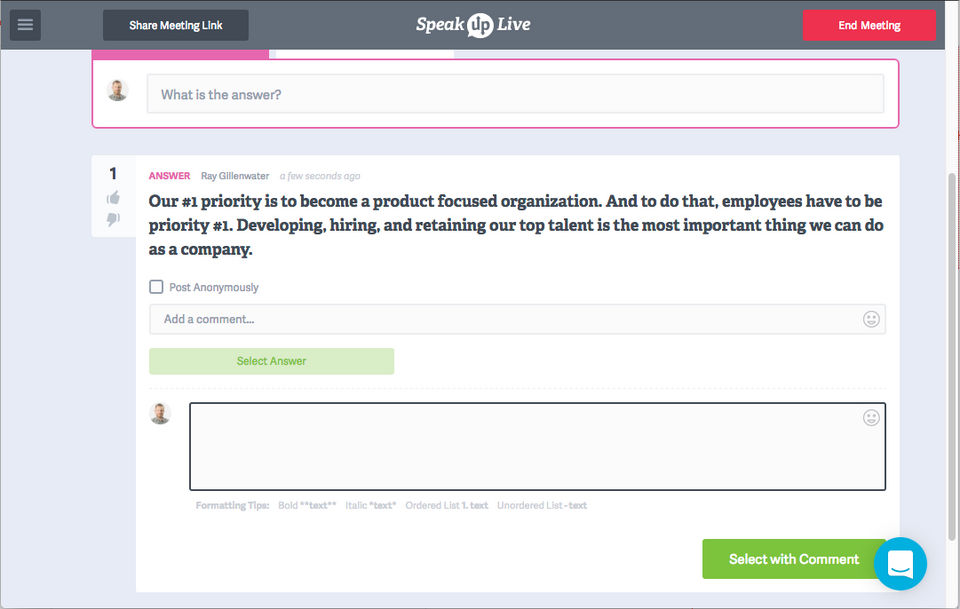Click the avatar beside the large comment box
Image resolution: width=960 pixels, height=609 pixels.
[160, 413]
